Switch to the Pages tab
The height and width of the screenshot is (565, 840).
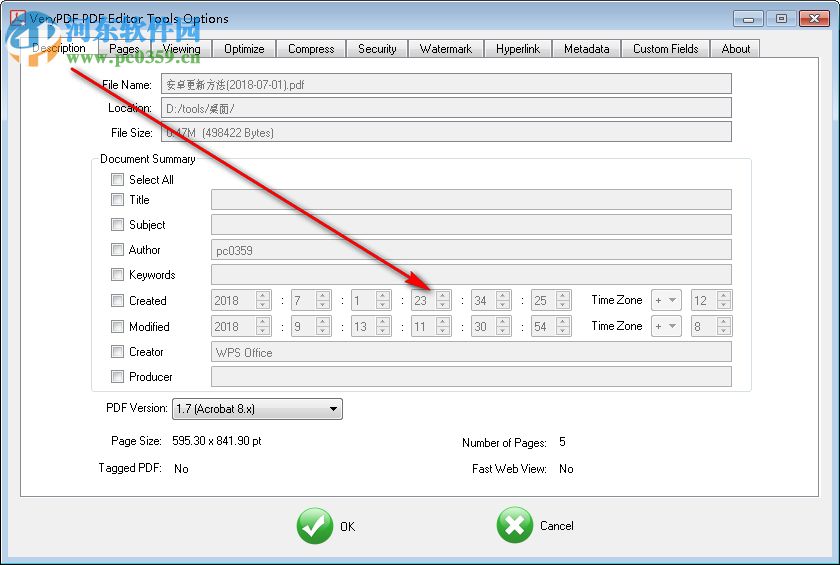[x=124, y=49]
